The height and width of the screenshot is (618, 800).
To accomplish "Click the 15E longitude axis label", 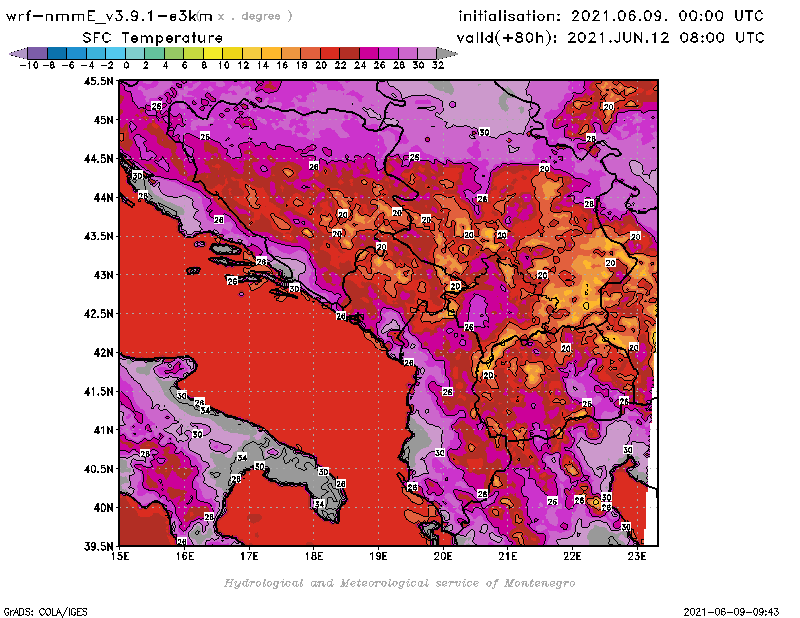I will click(x=120, y=556).
